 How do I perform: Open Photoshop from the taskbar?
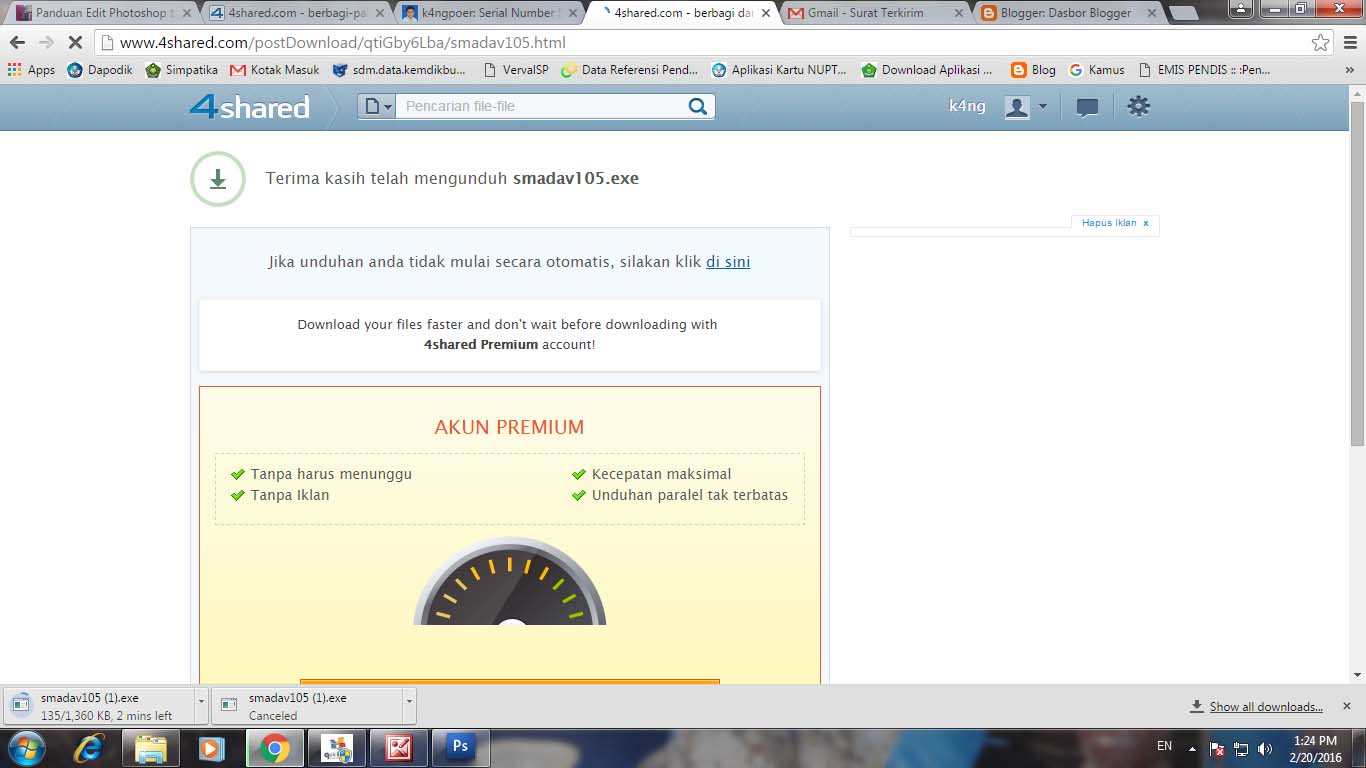click(x=461, y=748)
